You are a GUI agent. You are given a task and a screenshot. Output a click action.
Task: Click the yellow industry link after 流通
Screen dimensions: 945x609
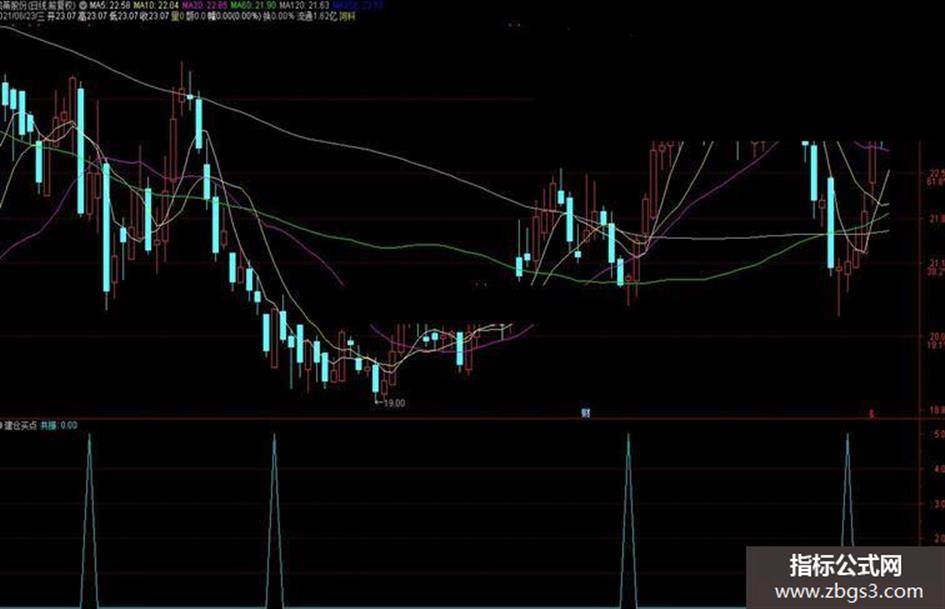[x=347, y=16]
